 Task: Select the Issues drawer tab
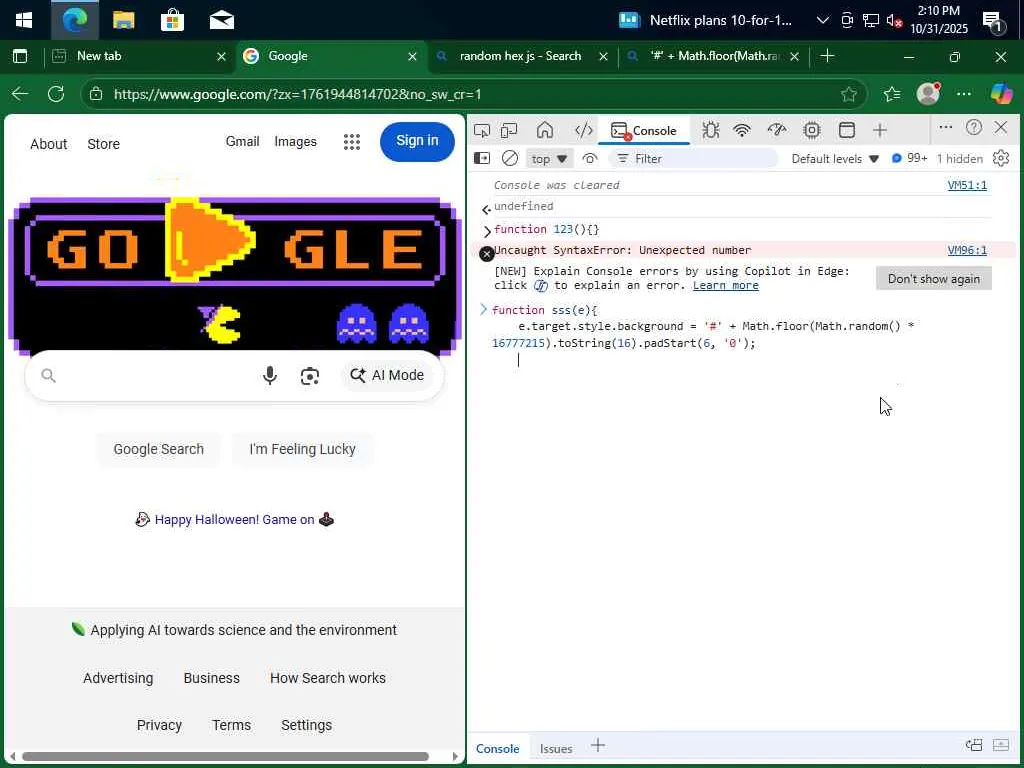pos(556,748)
